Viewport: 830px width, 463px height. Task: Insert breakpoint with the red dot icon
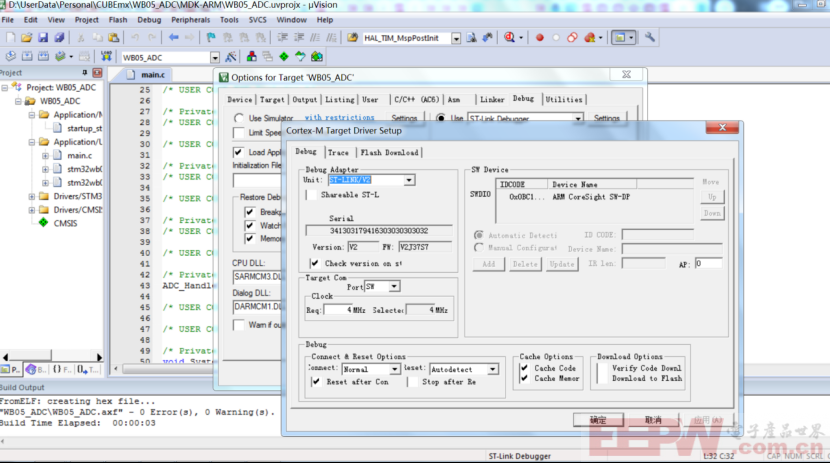coord(539,38)
